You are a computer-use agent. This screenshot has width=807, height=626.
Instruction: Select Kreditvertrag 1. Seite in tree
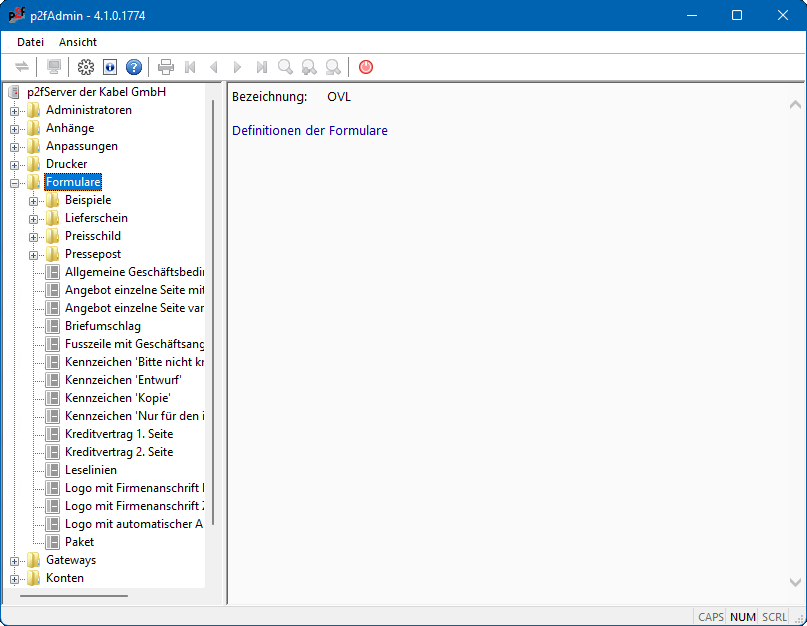[118, 434]
